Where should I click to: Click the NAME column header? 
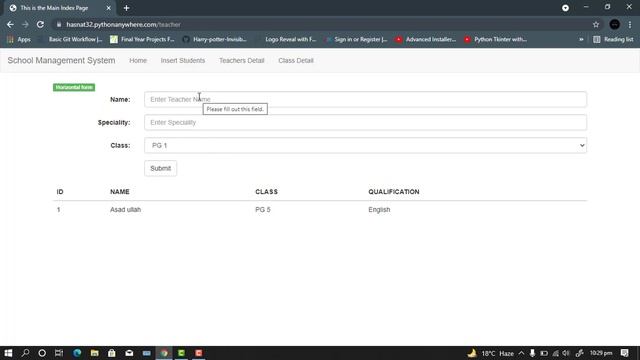(x=120, y=192)
